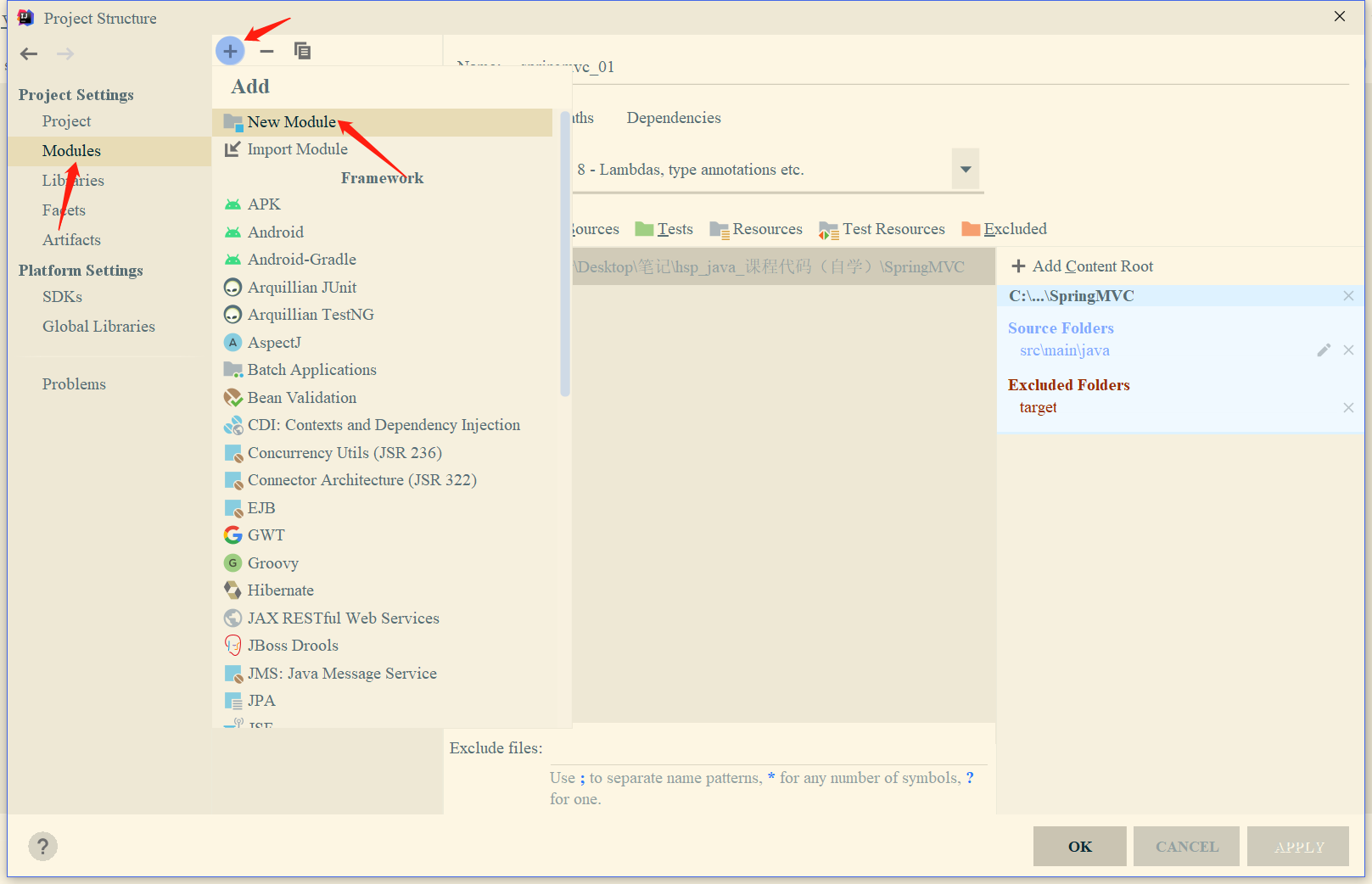Open help with the question mark button

[x=42, y=846]
